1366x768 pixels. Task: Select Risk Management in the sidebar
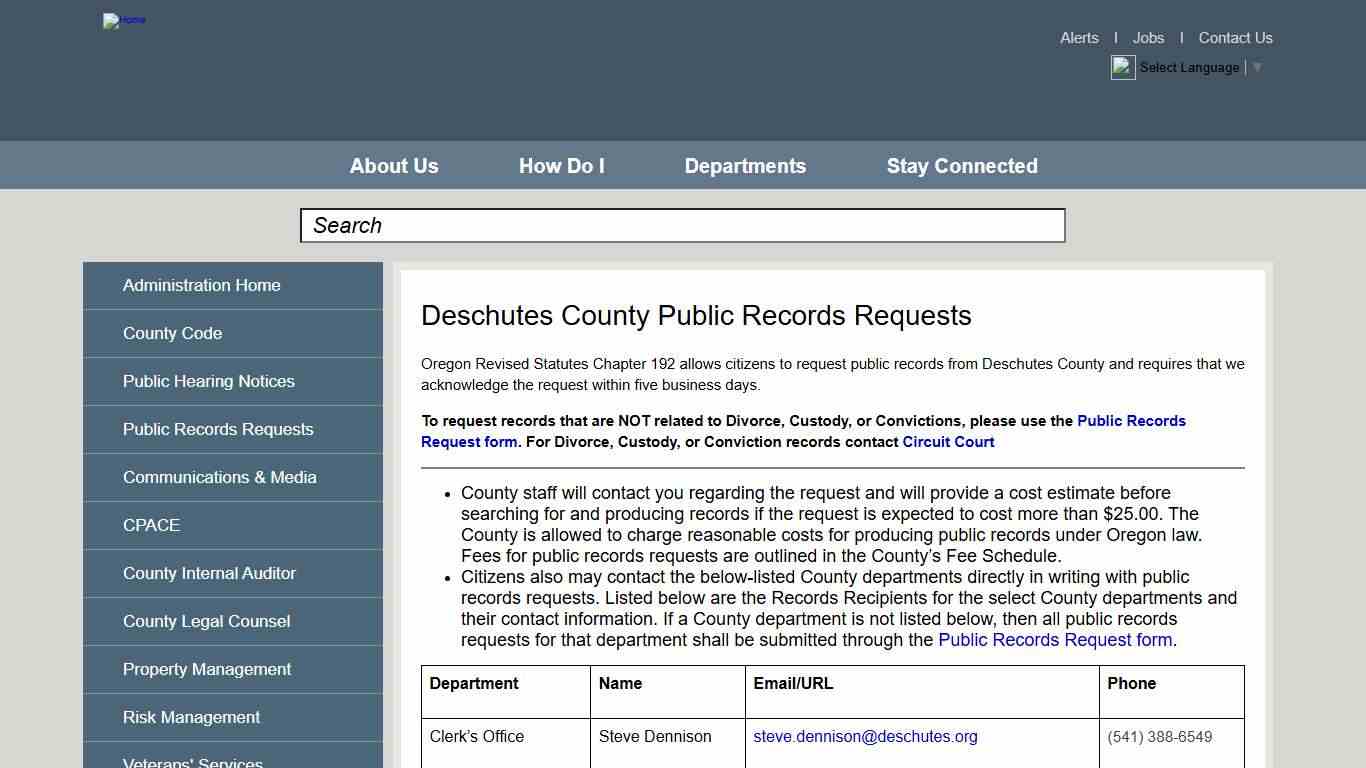[191, 717]
